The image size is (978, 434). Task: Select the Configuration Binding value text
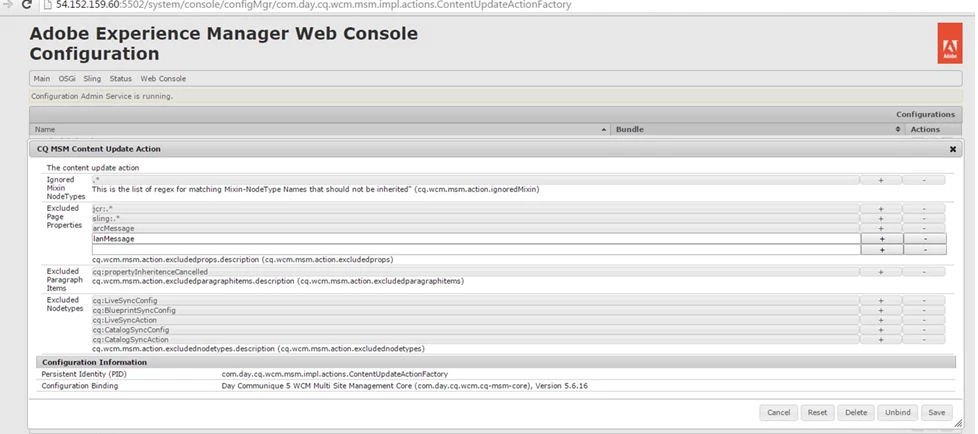(405, 386)
